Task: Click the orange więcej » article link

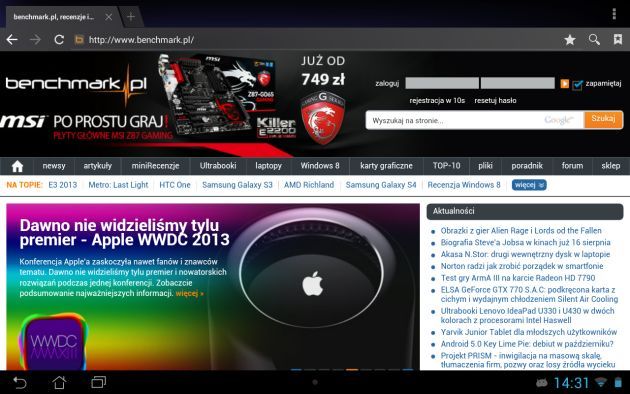Action: [x=190, y=294]
